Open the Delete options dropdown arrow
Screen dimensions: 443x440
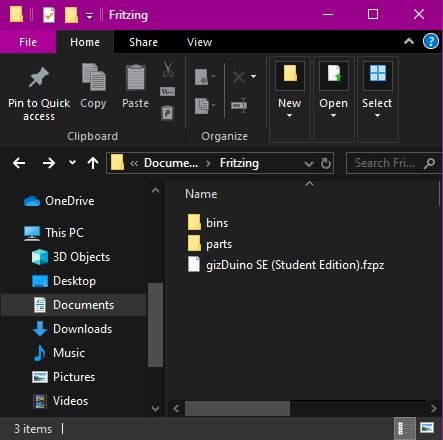[x=254, y=76]
